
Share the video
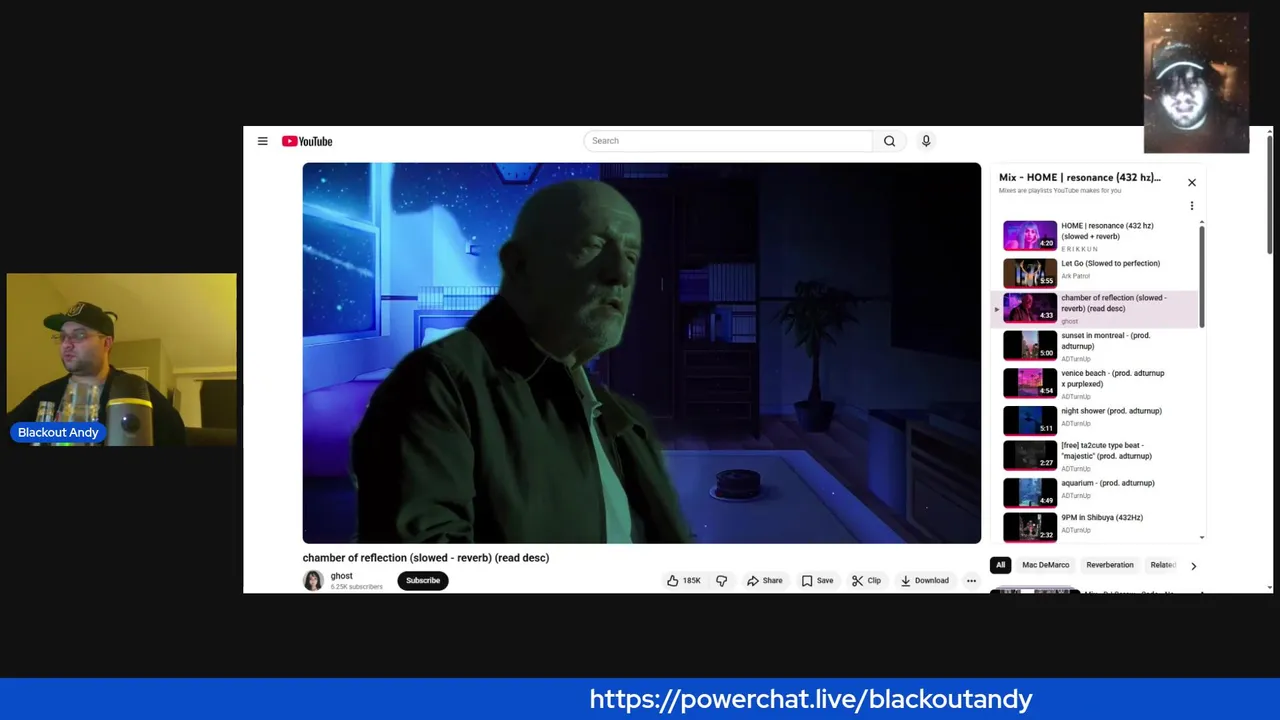click(x=765, y=580)
